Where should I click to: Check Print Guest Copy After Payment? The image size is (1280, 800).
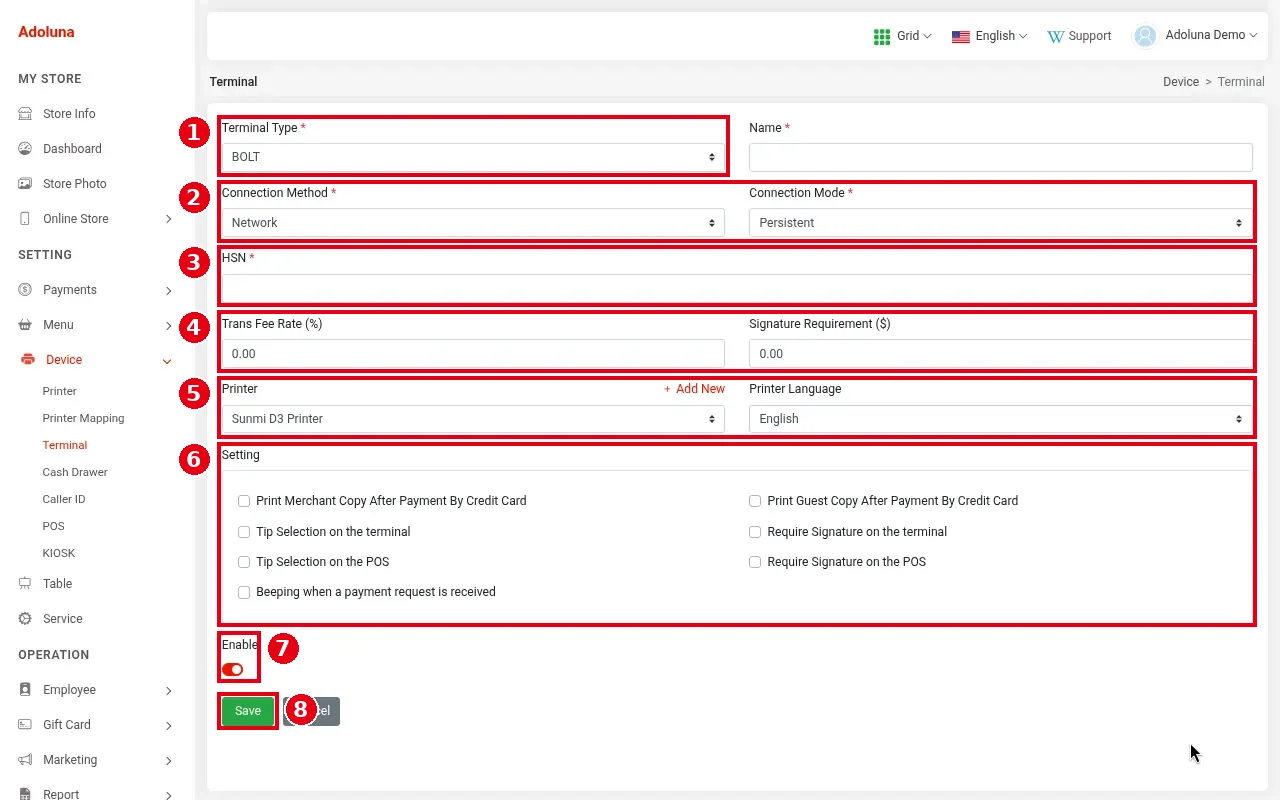pos(755,501)
